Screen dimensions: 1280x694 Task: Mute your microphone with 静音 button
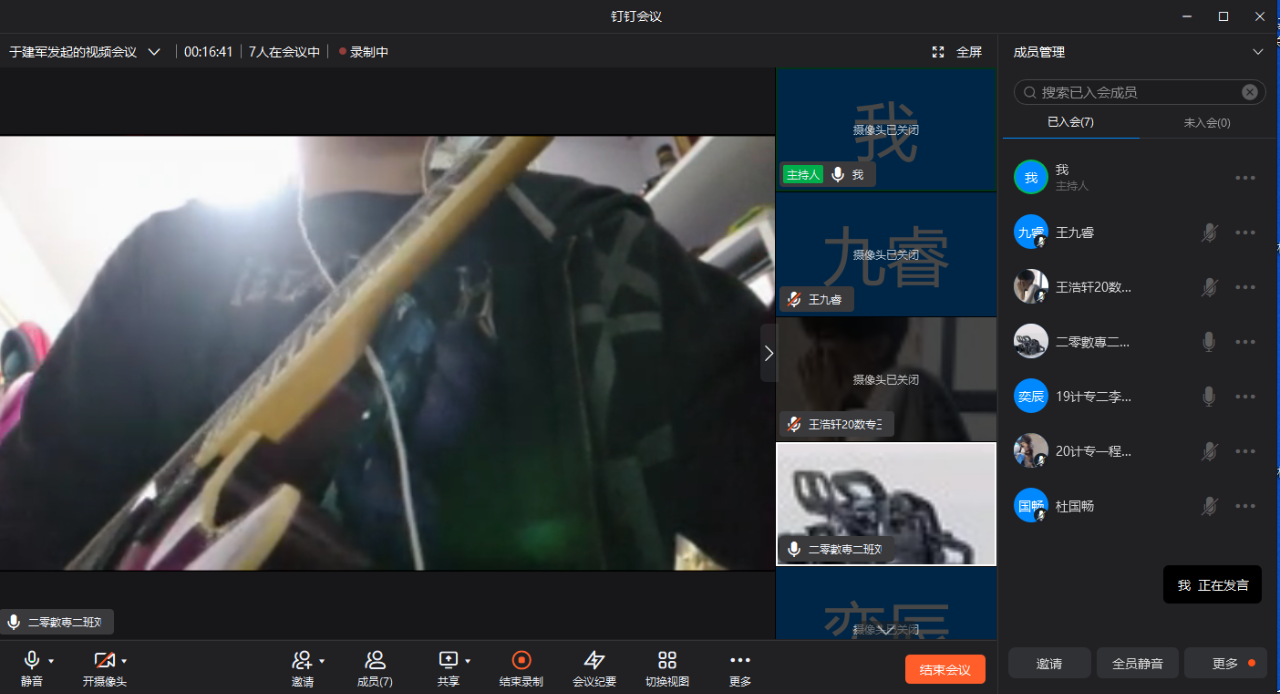coord(32,668)
